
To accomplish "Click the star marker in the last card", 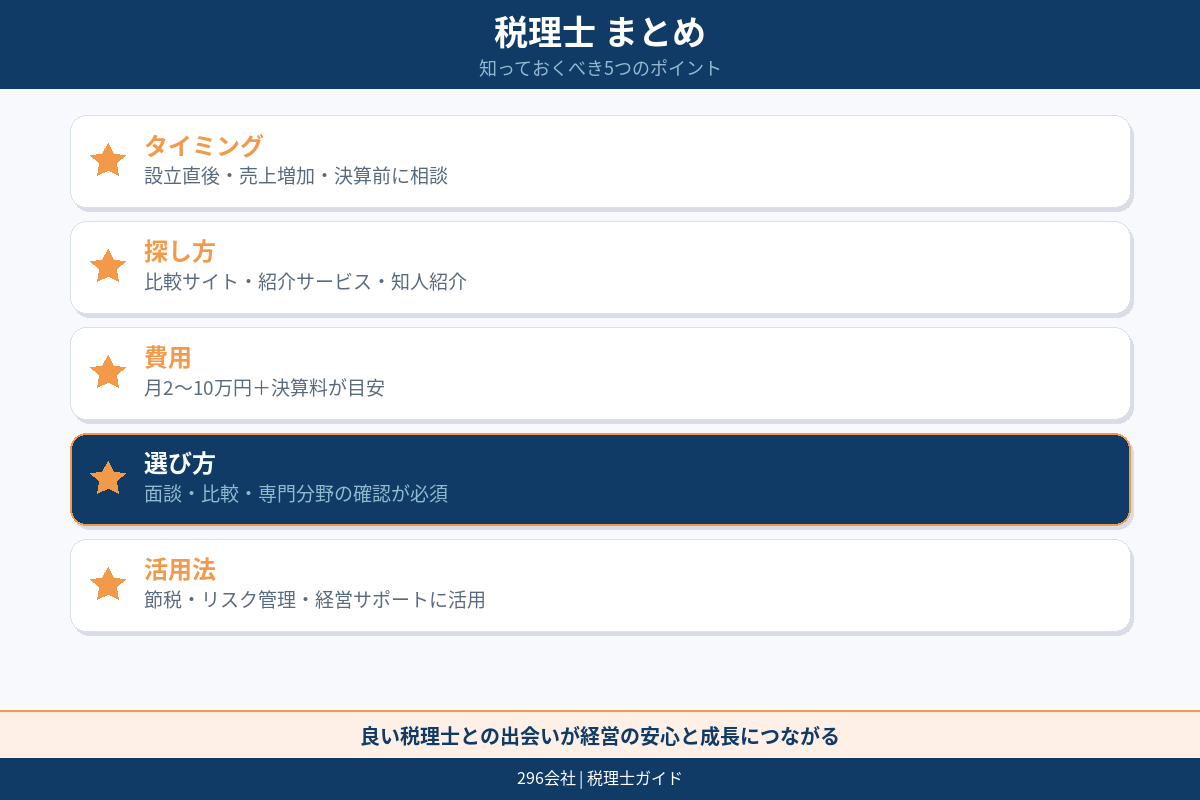I will point(107,584).
